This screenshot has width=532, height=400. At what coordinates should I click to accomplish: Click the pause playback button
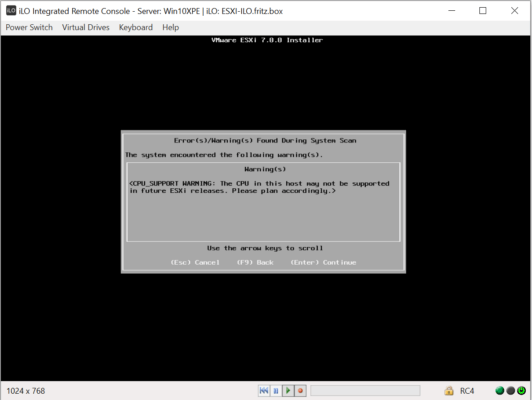coord(276,391)
